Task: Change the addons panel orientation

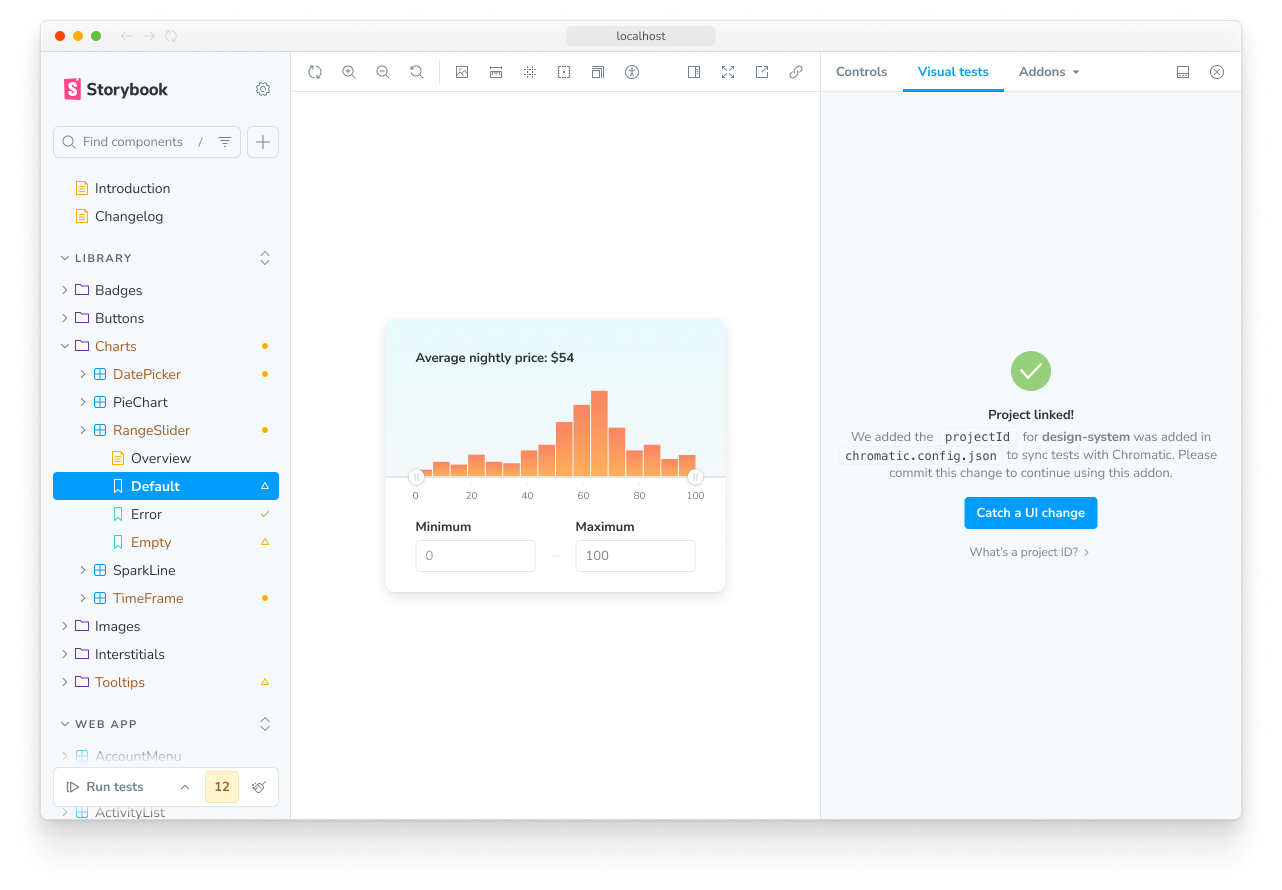Action: 1183,72
